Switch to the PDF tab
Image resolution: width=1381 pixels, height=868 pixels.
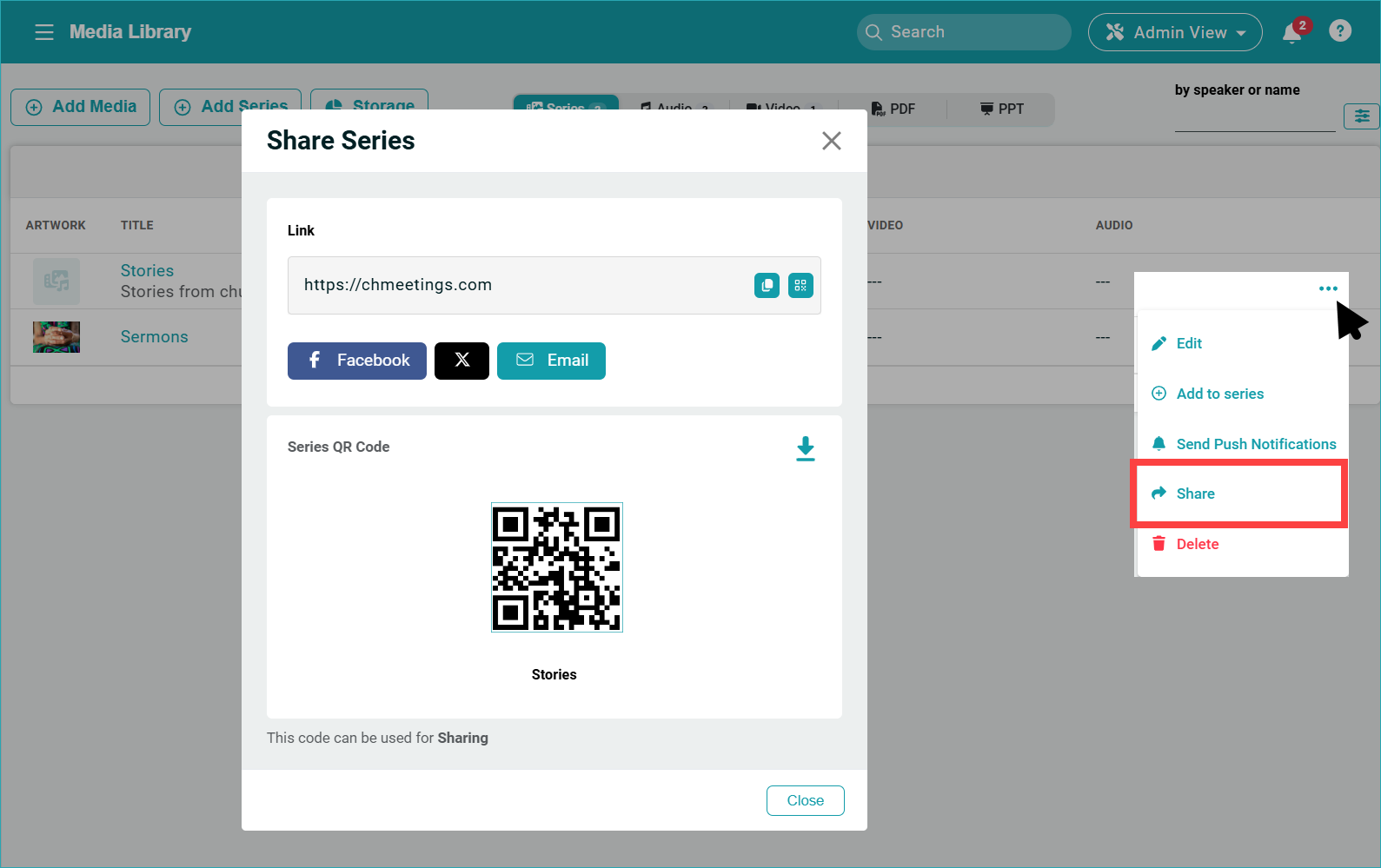pyautogui.click(x=893, y=109)
